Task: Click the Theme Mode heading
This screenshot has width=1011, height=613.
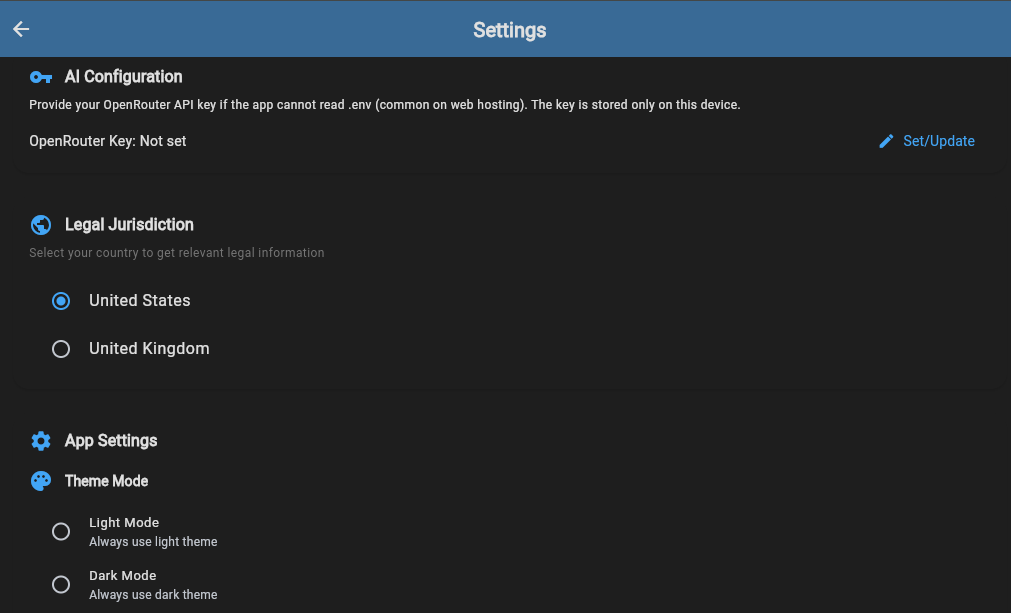Action: coord(106,482)
